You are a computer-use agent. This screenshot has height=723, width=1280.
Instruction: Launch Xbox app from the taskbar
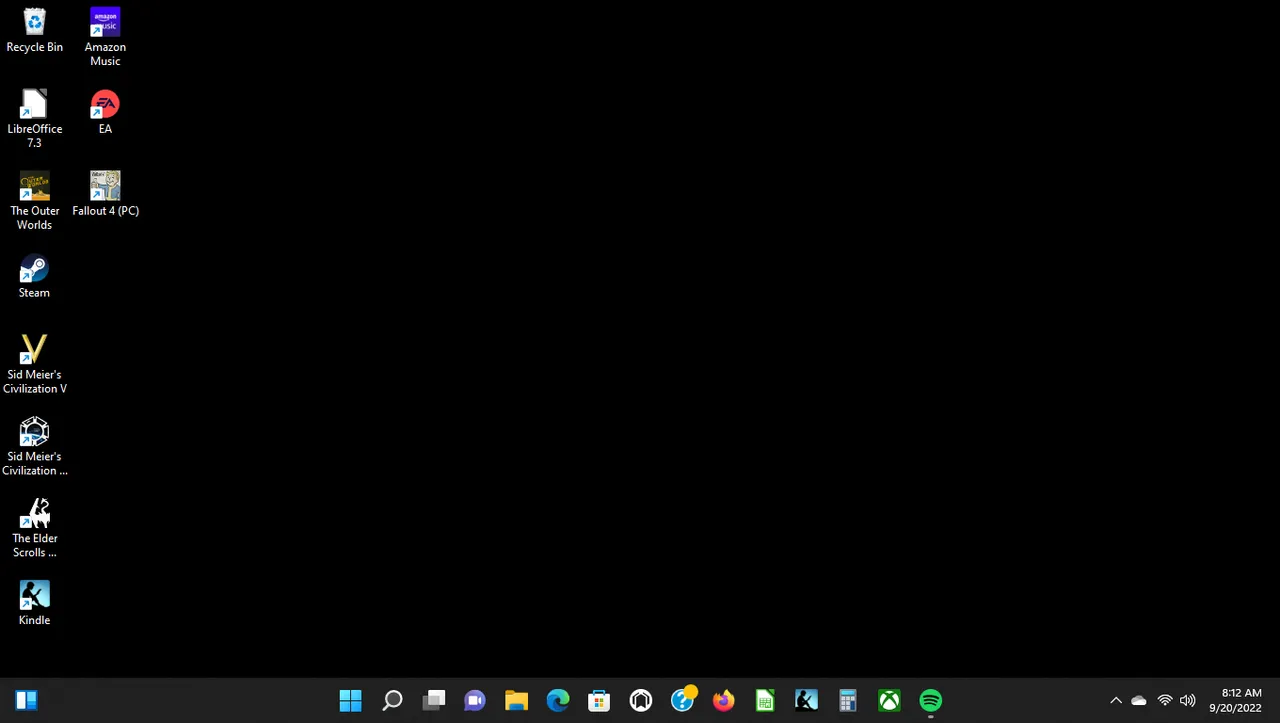pos(889,701)
